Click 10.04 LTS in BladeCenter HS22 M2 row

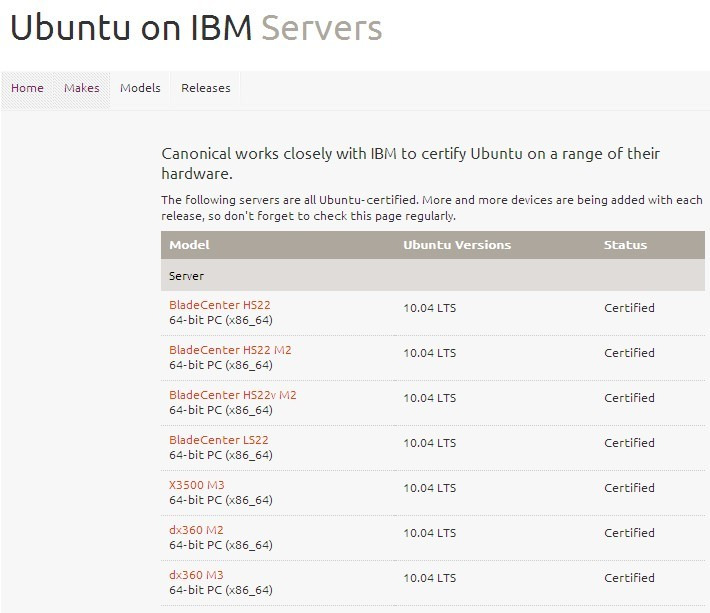[430, 353]
